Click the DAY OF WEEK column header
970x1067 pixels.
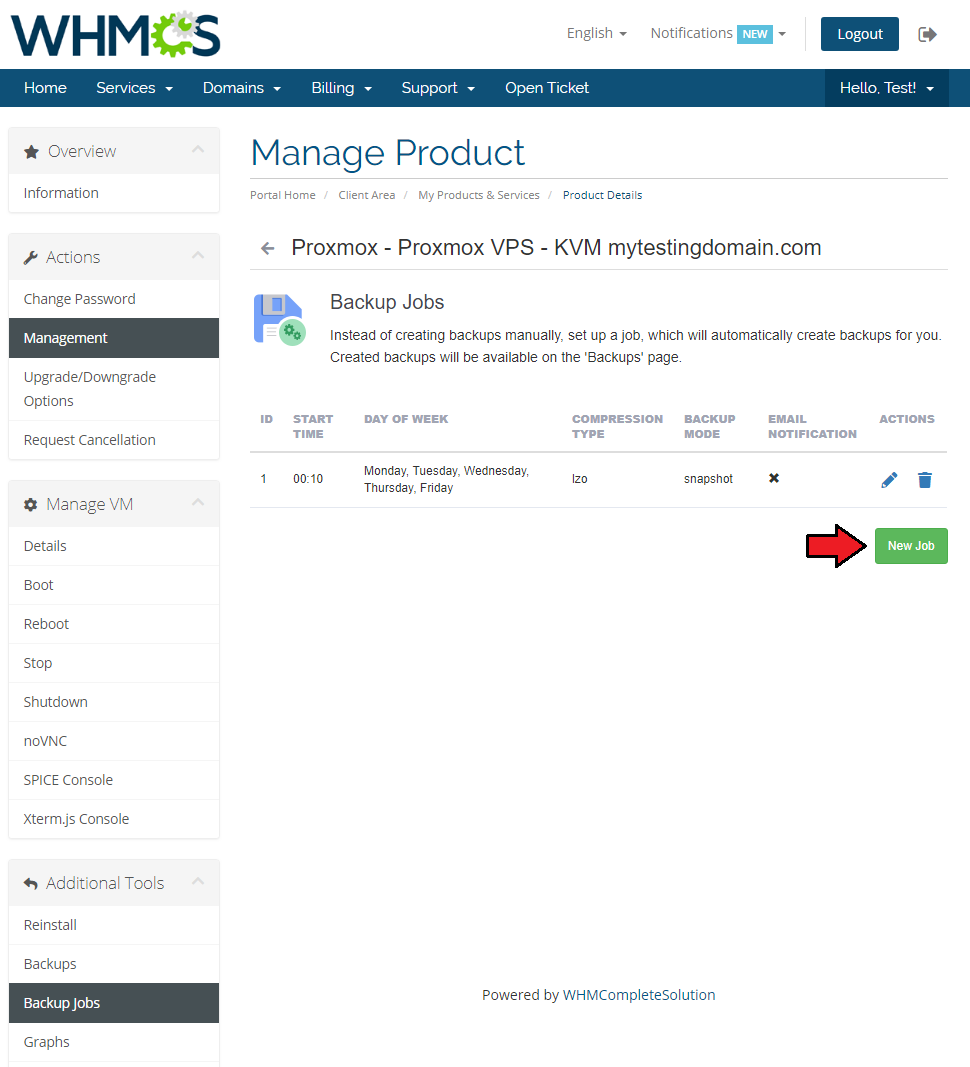pos(406,419)
